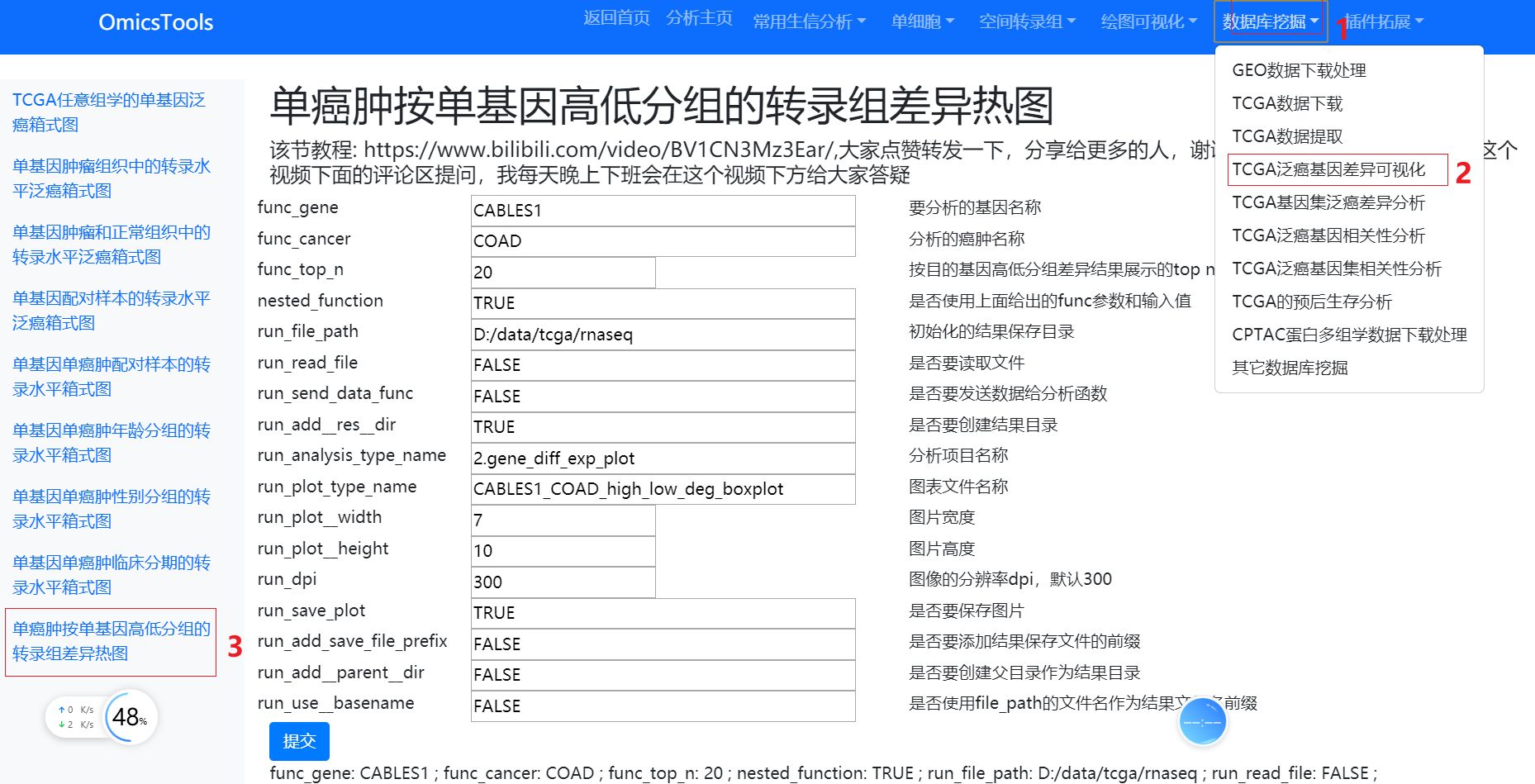
Task: Open 分析主页 in navbar
Action: click(699, 19)
